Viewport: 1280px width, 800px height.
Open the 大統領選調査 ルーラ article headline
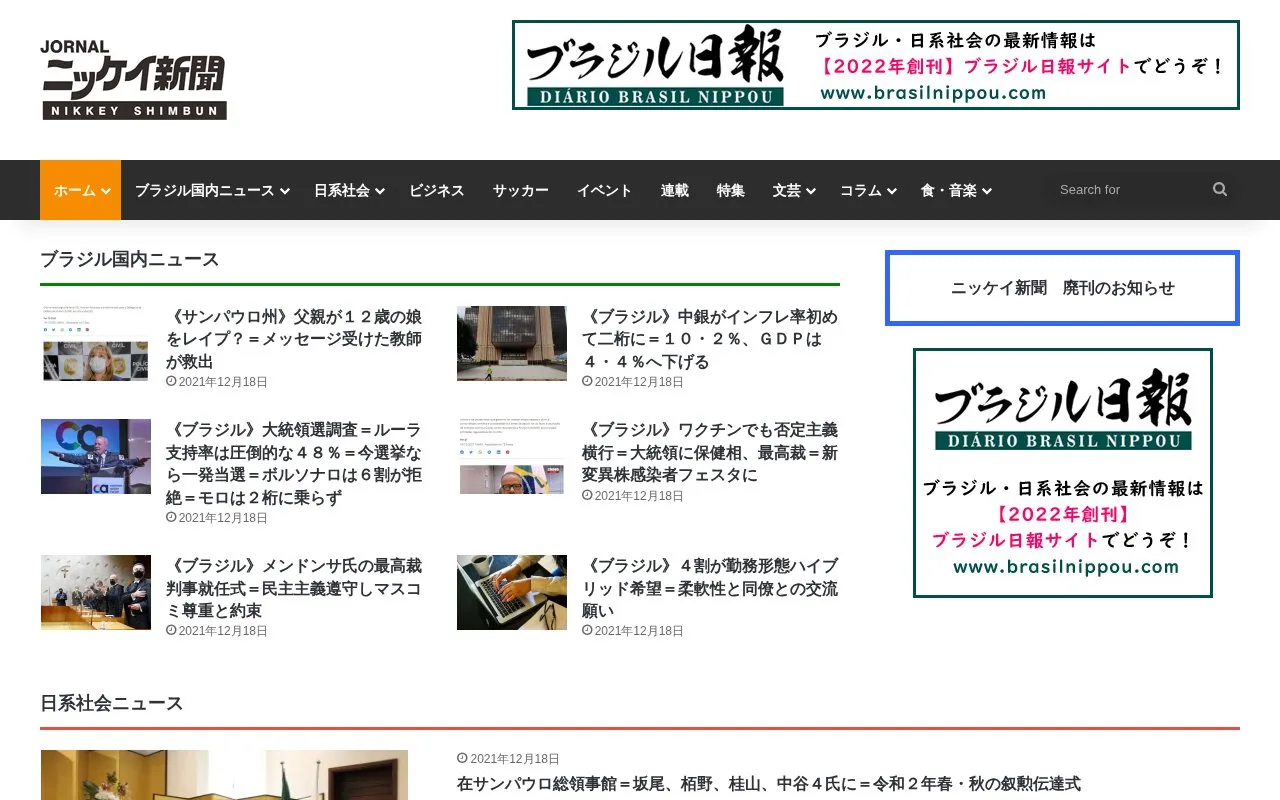[294, 464]
